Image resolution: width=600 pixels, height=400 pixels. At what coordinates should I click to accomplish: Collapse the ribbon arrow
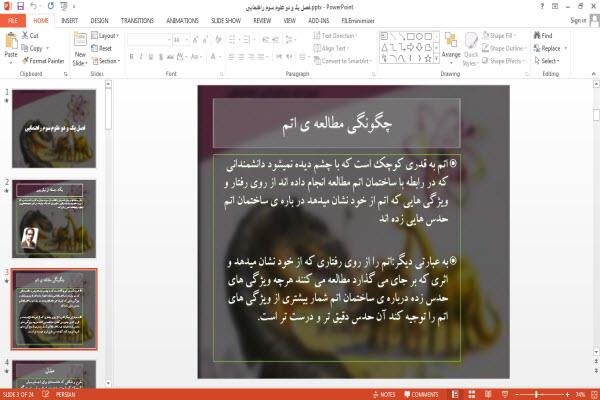593,74
